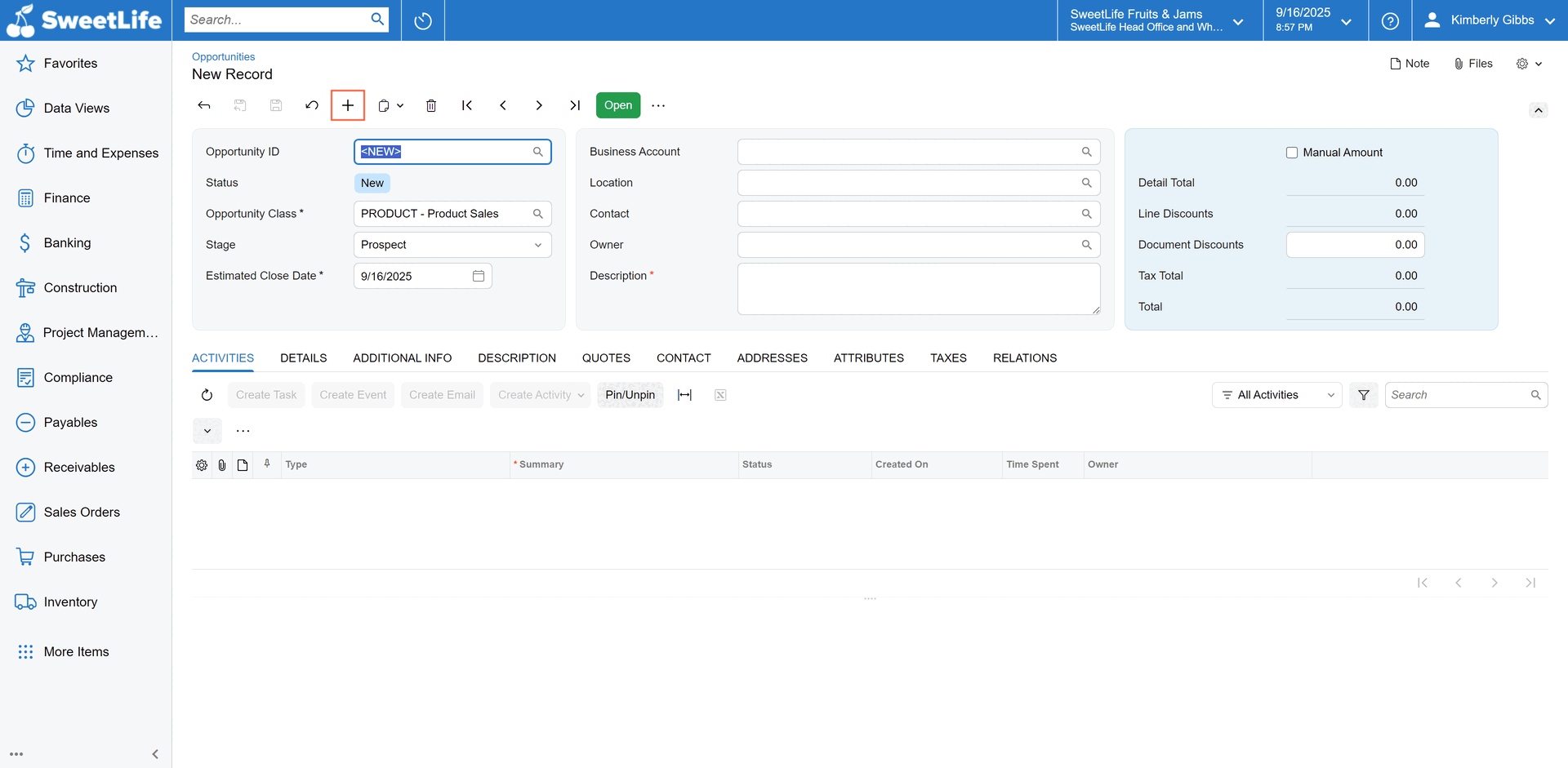
Task: Enable the Manual Amount checkbox
Action: pos(1291,152)
